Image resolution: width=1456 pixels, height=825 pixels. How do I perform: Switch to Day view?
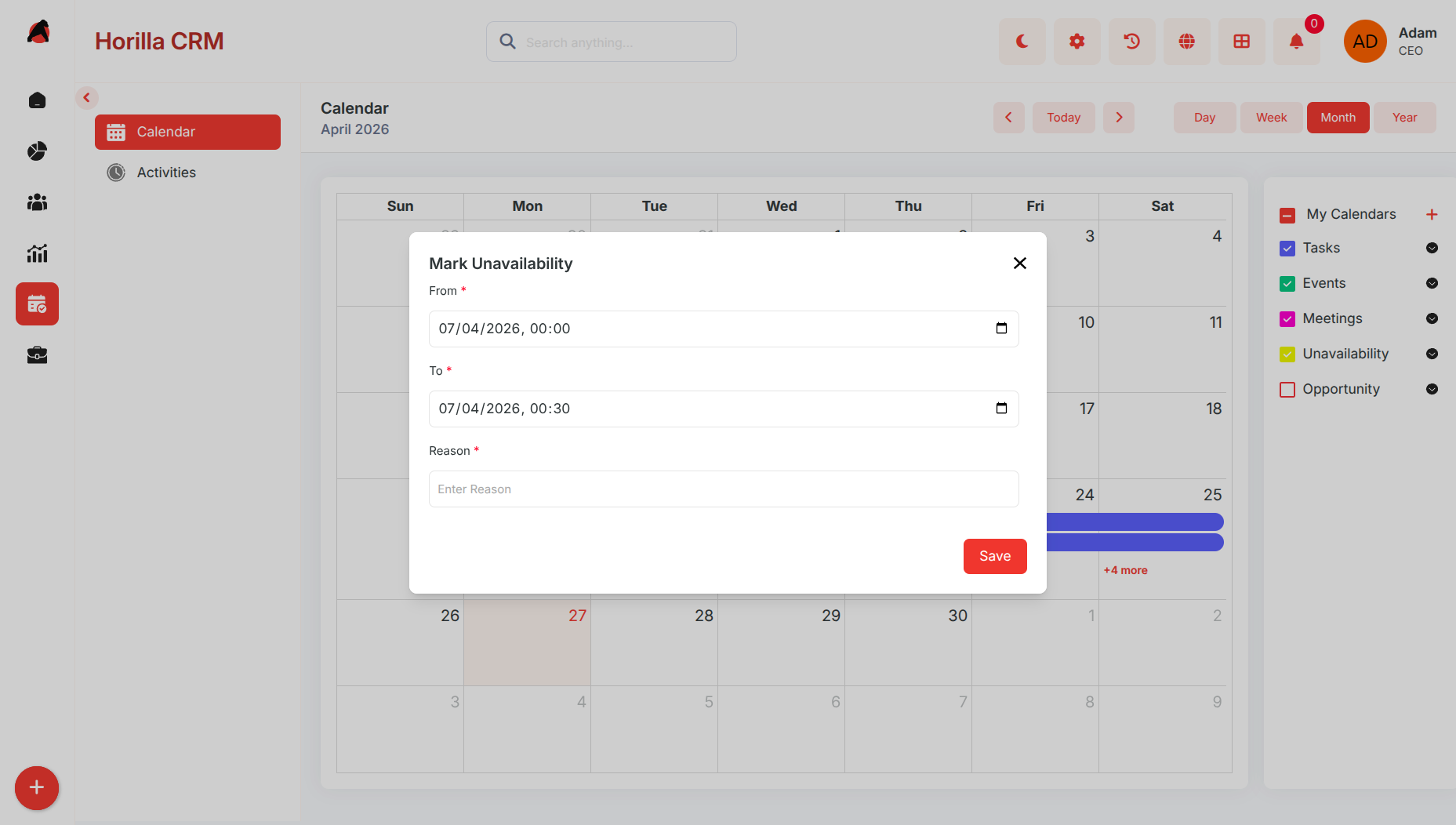pos(1204,118)
